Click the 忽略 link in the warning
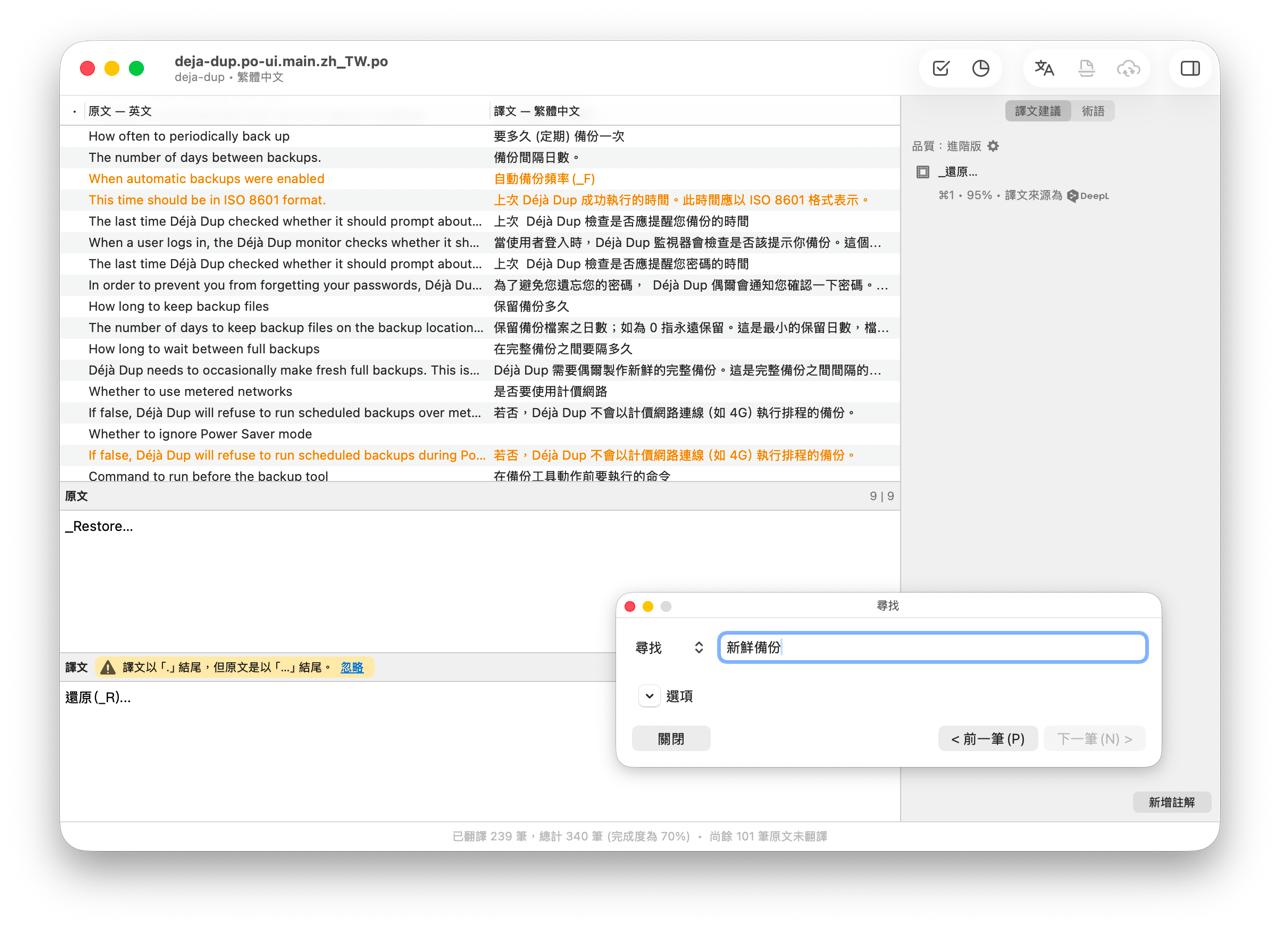 (352, 667)
